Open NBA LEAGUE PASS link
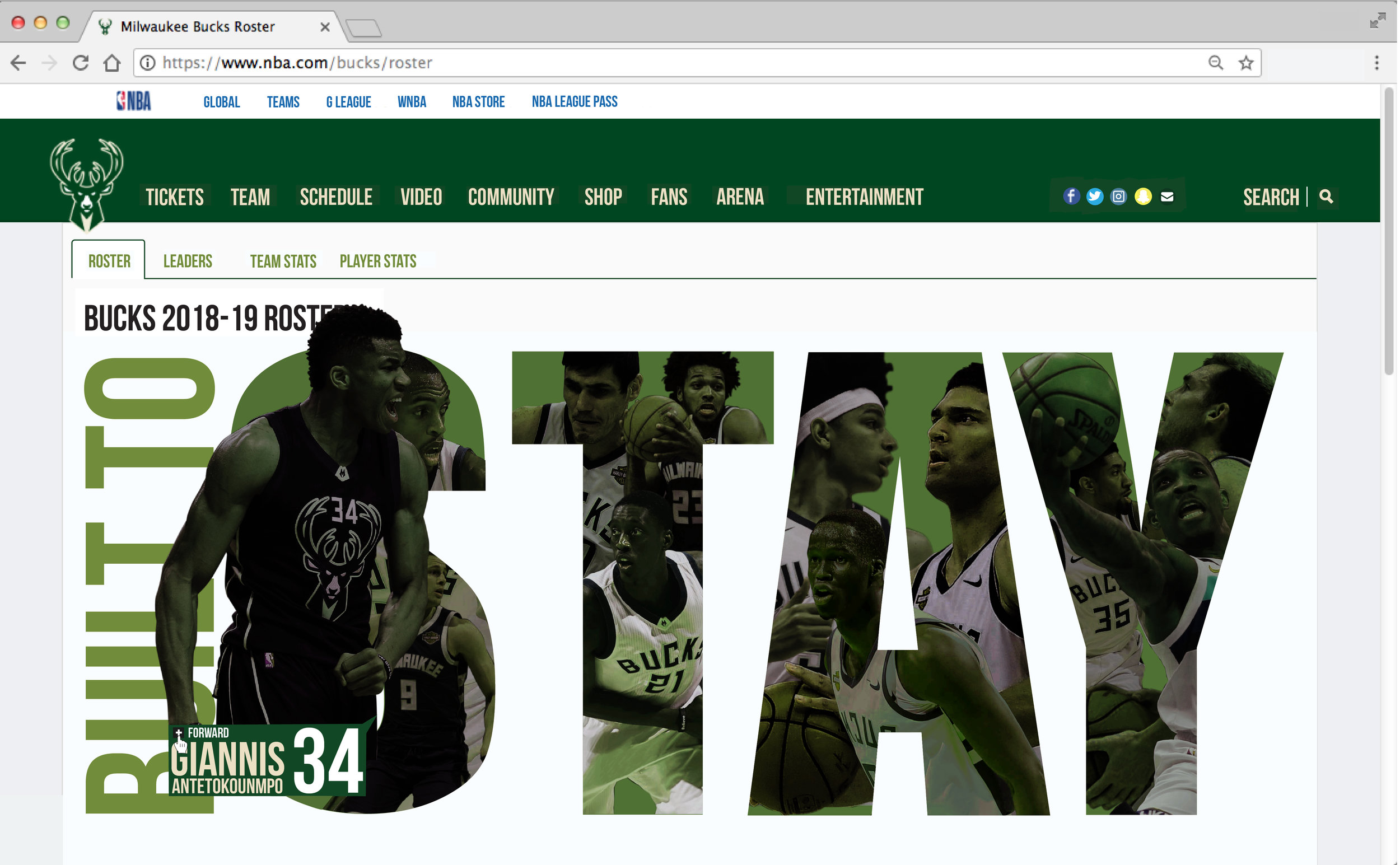Image resolution: width=1400 pixels, height=865 pixels. 575,102
